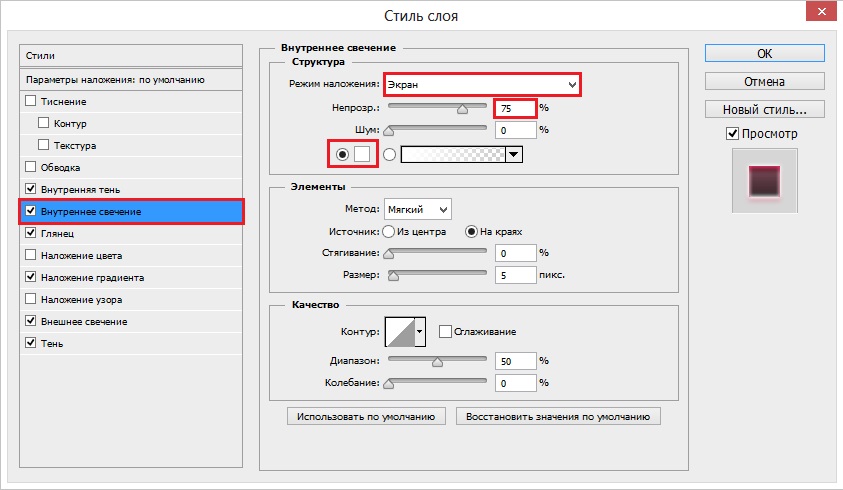This screenshot has width=843, height=490.
Task: Uncheck Внешнее свечение checkbox
Action: (x=31, y=321)
